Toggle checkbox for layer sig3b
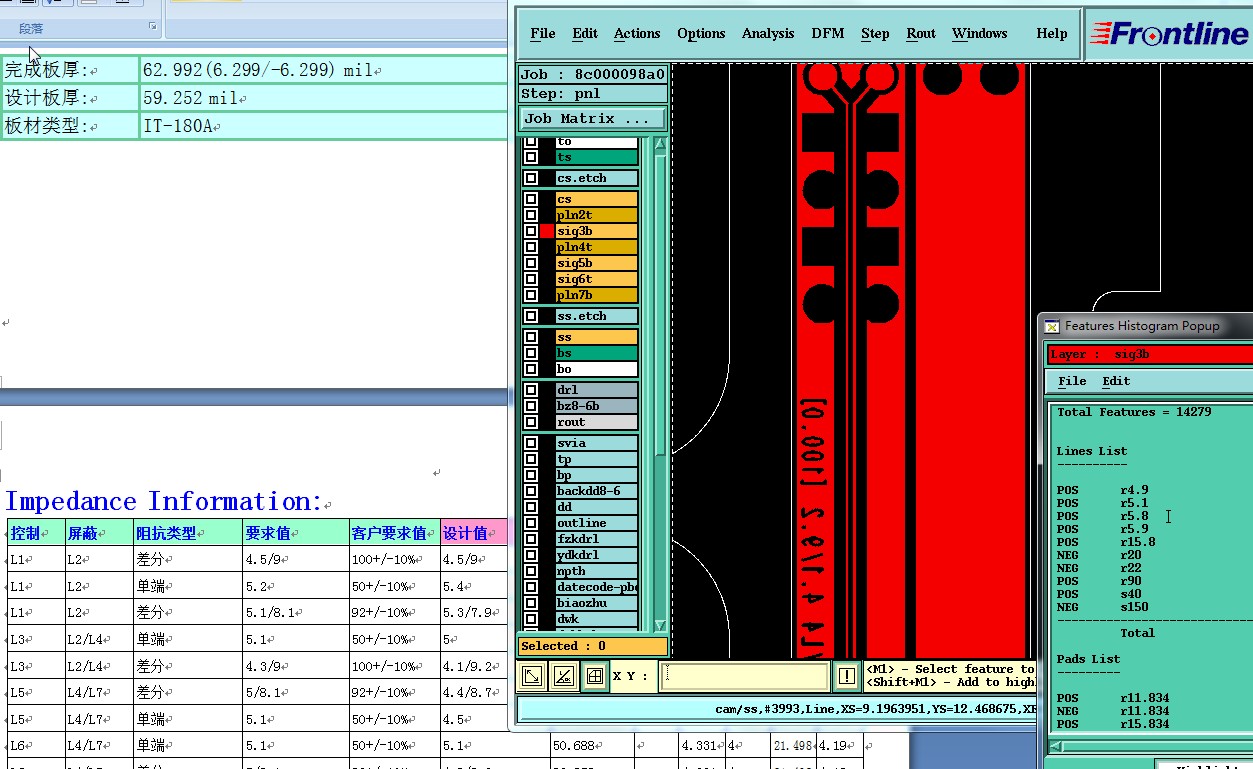 [x=531, y=231]
